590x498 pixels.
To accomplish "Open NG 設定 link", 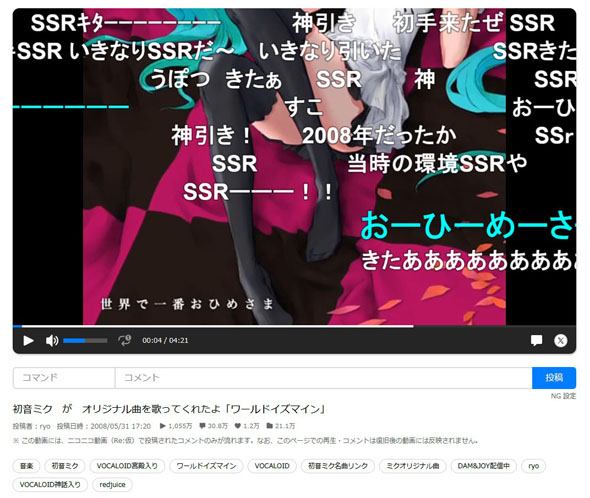I will [x=563, y=396].
